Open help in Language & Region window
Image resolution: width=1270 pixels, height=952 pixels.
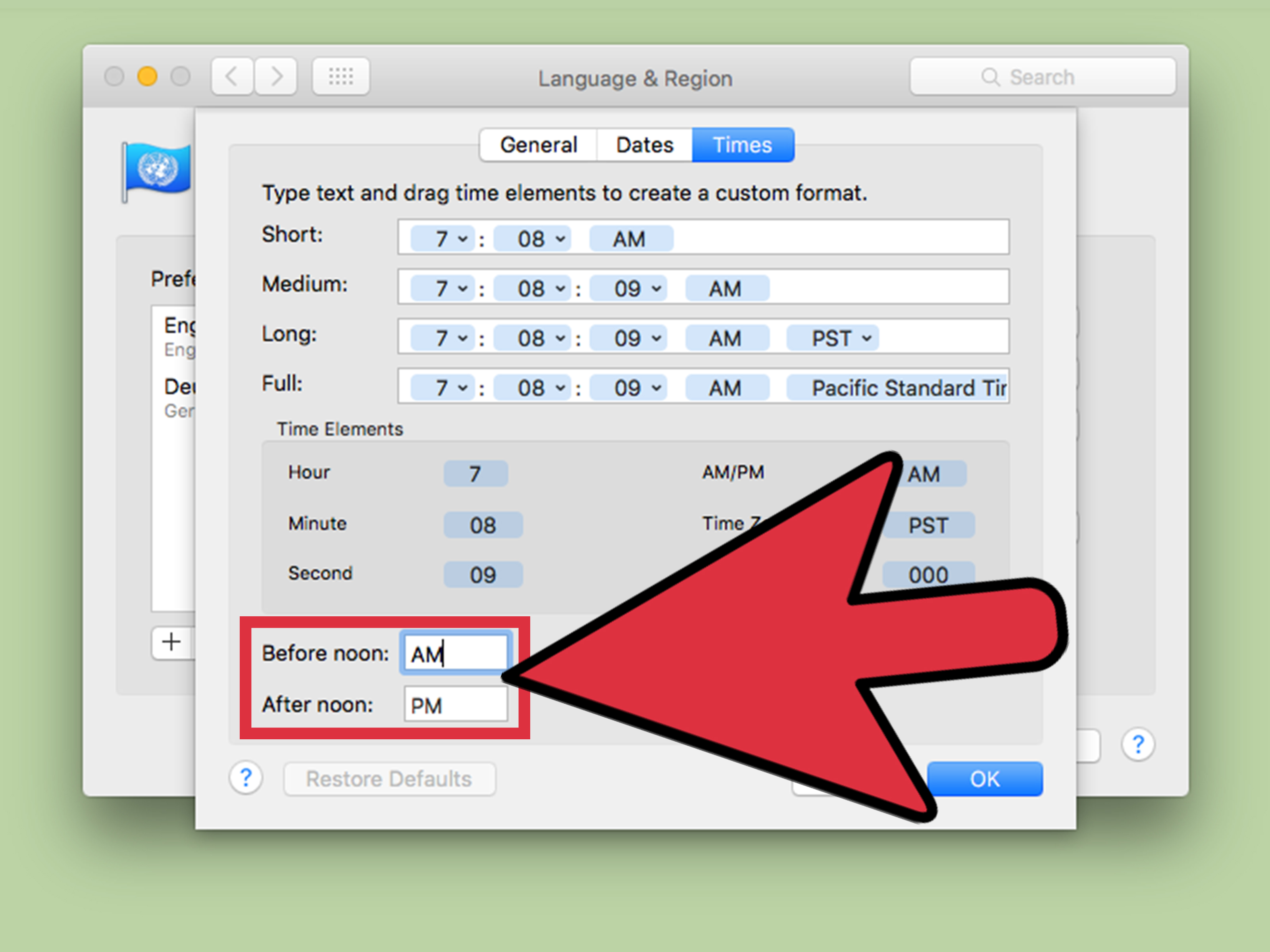pyautogui.click(x=1138, y=744)
